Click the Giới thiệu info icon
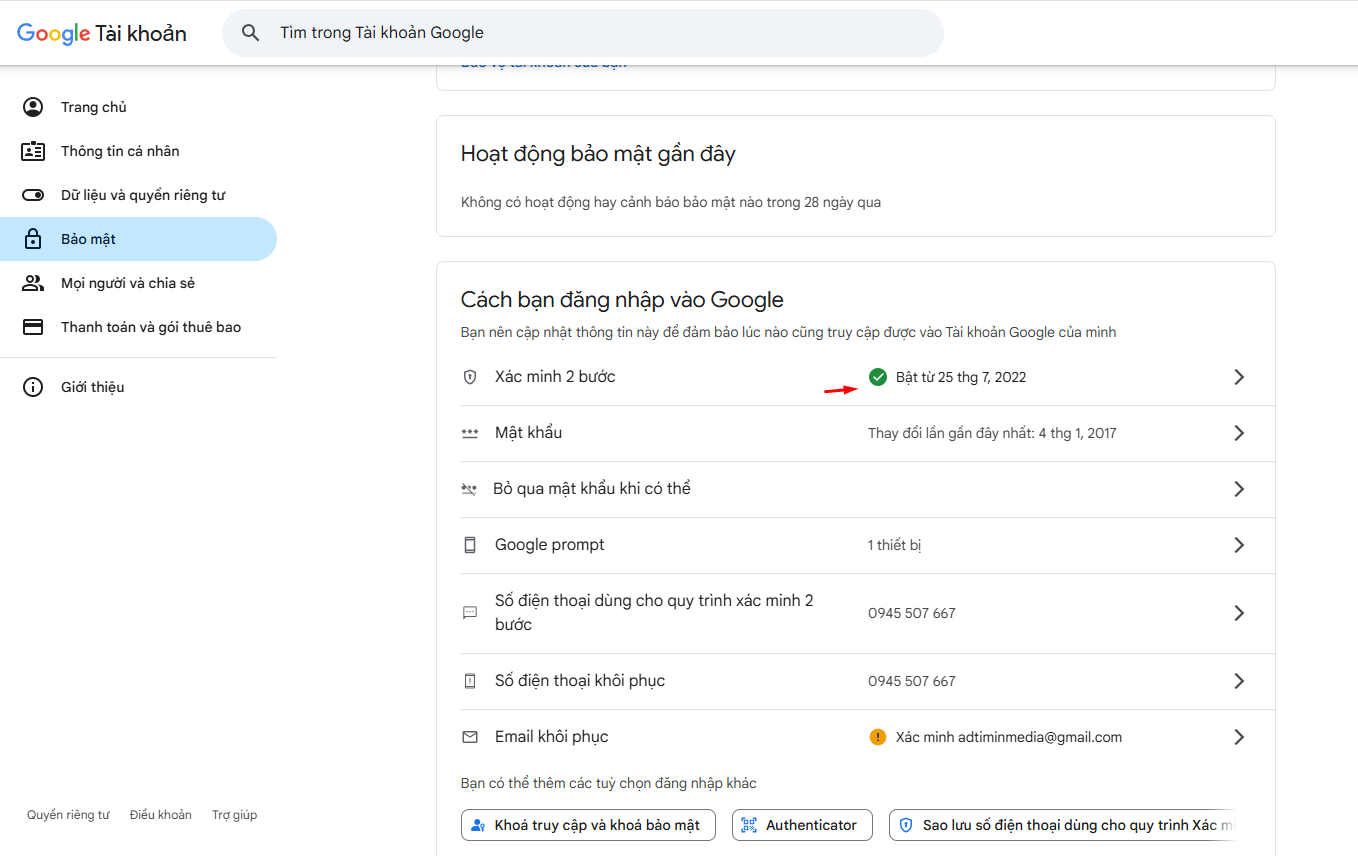 point(33,387)
